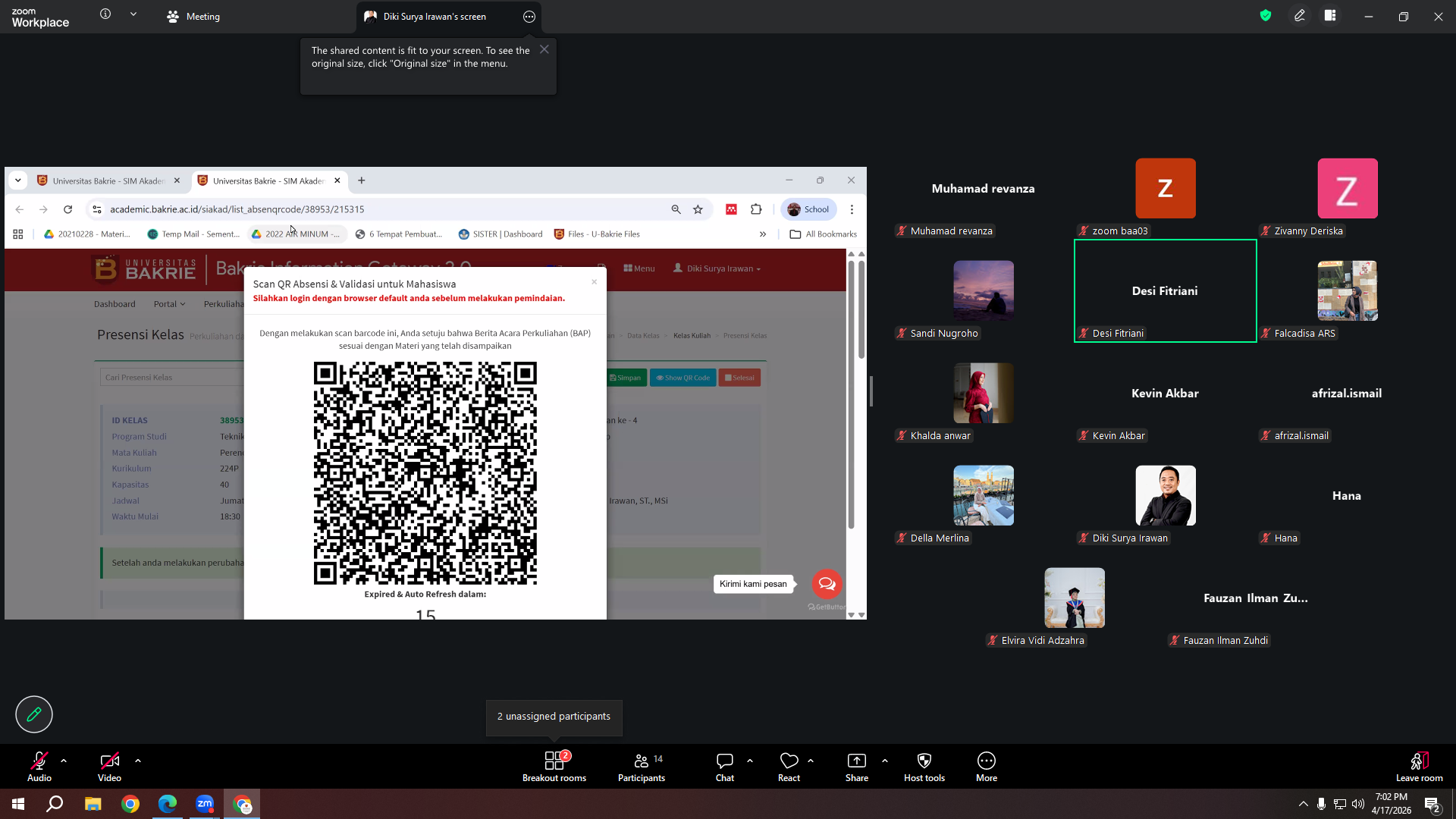
Task: Click the Share screen button
Action: point(857,767)
